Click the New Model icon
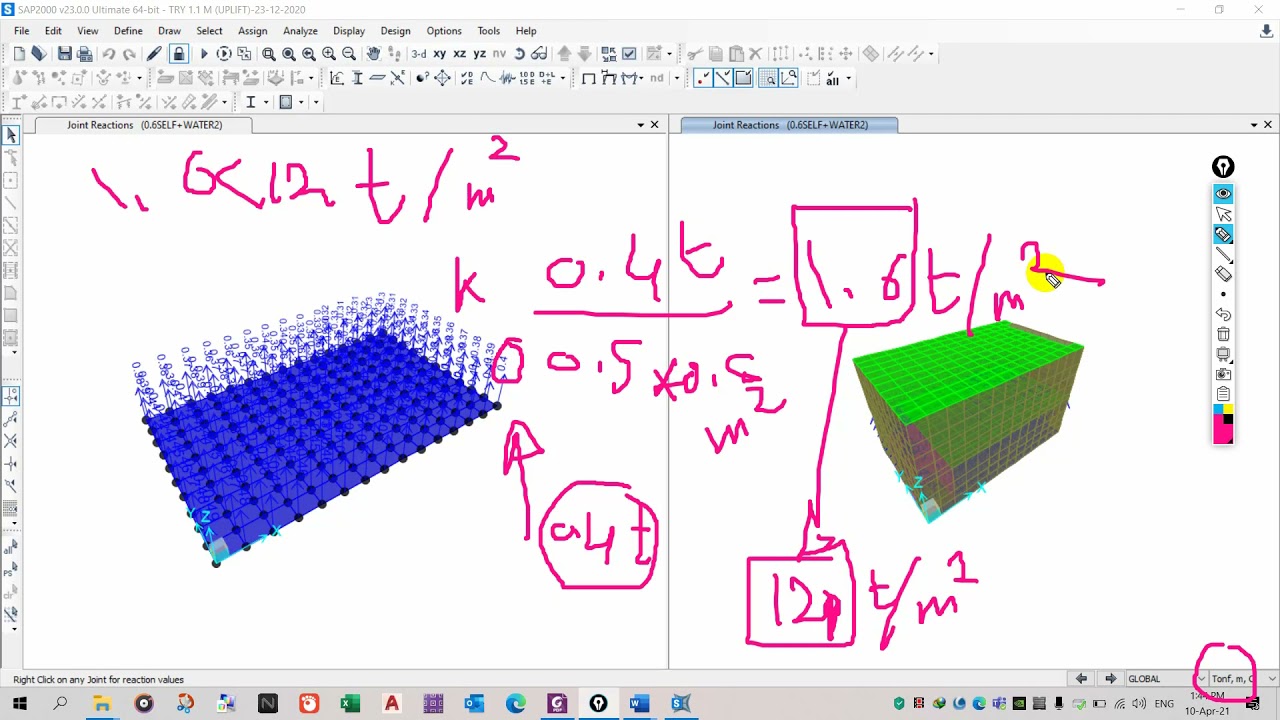 (x=19, y=53)
